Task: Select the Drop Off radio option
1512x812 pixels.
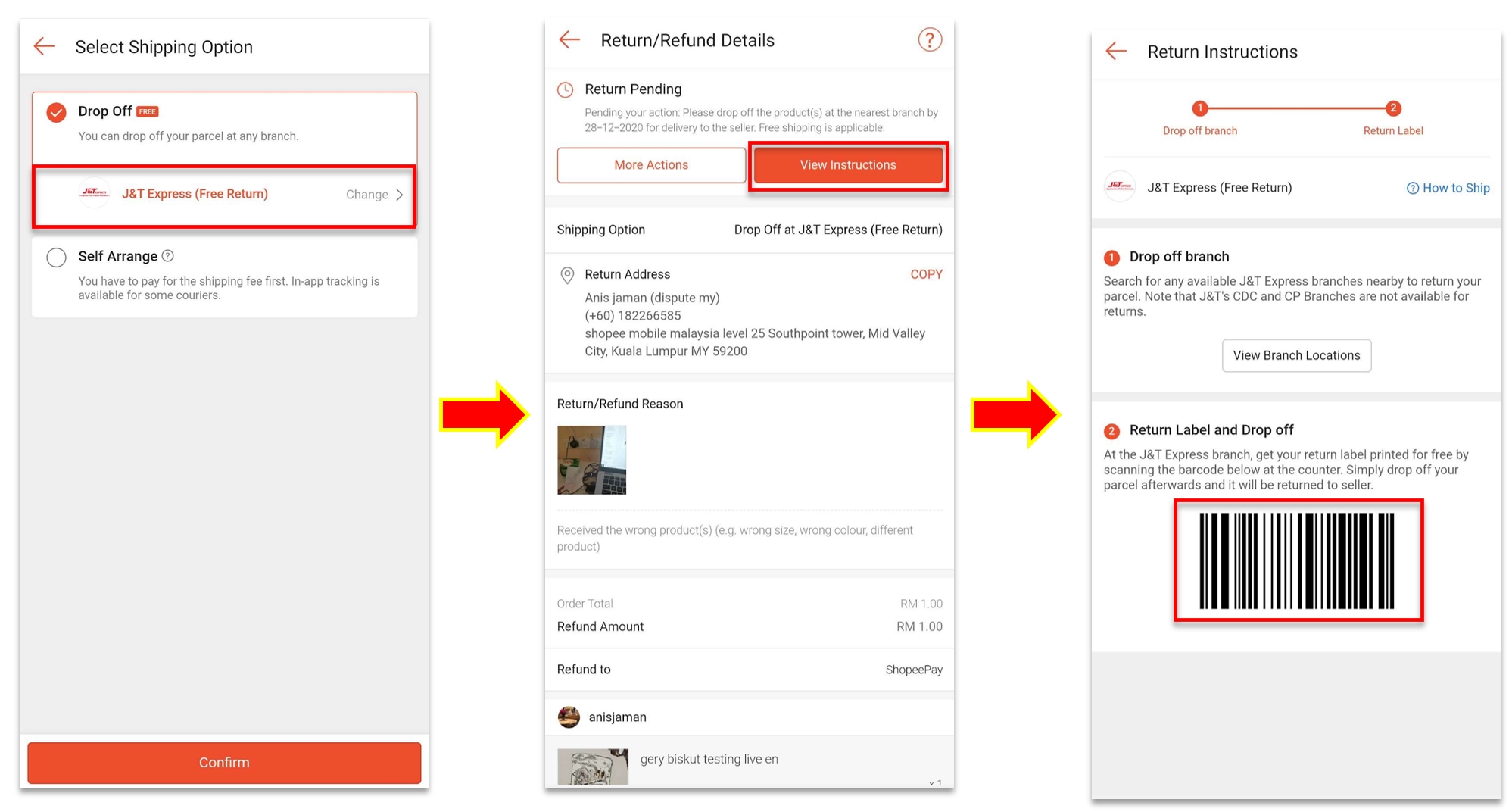Action: 57,112
